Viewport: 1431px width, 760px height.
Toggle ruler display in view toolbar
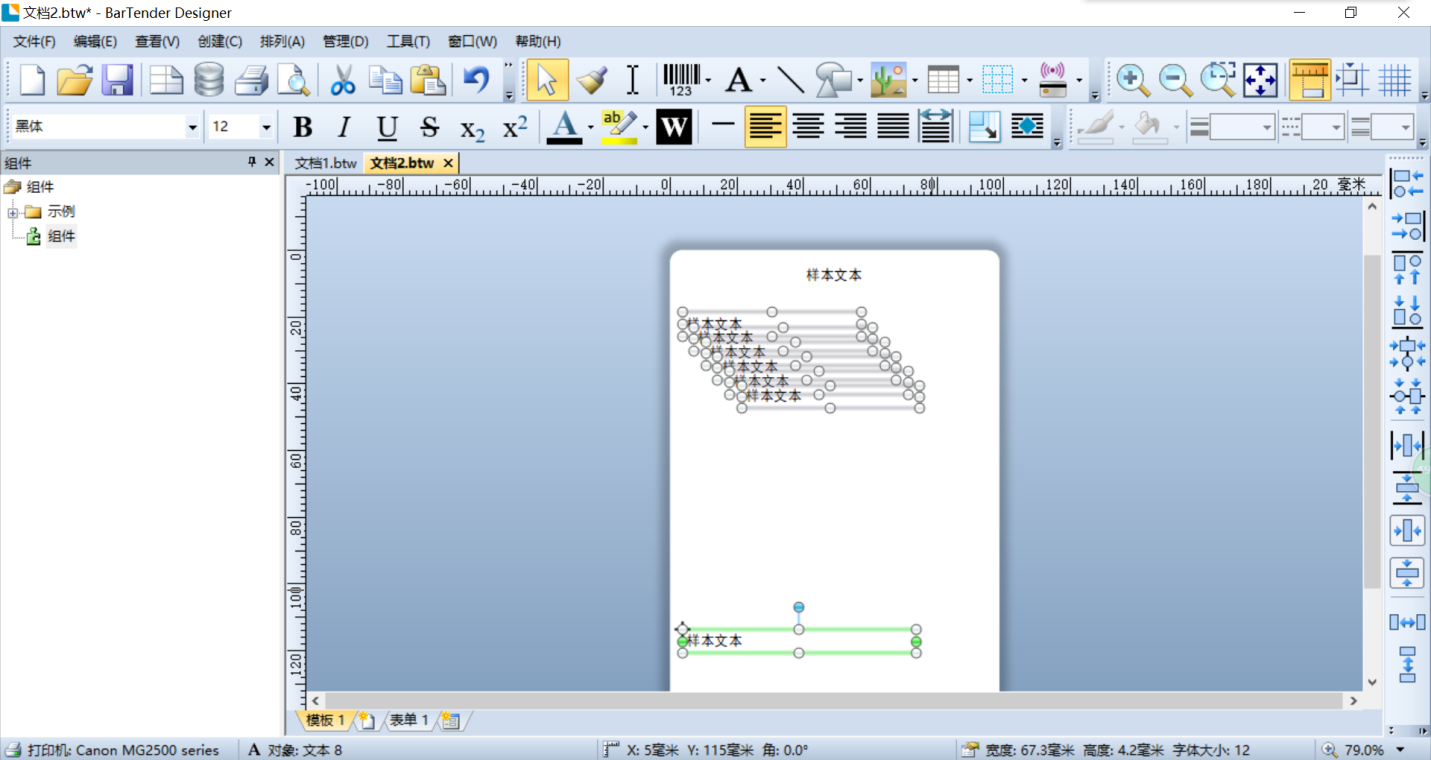click(1309, 80)
